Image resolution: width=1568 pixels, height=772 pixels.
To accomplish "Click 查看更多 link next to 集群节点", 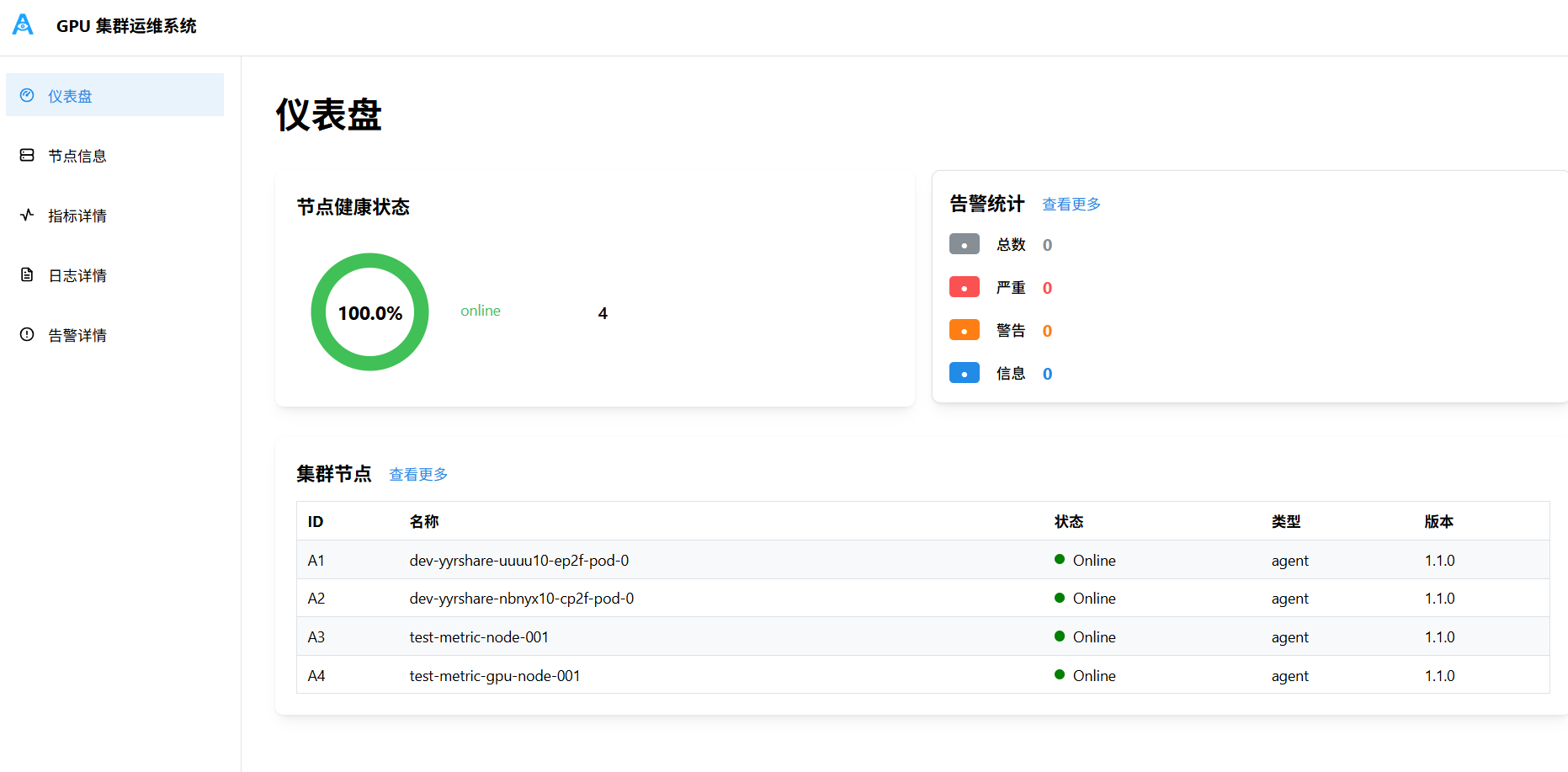I will [418, 475].
